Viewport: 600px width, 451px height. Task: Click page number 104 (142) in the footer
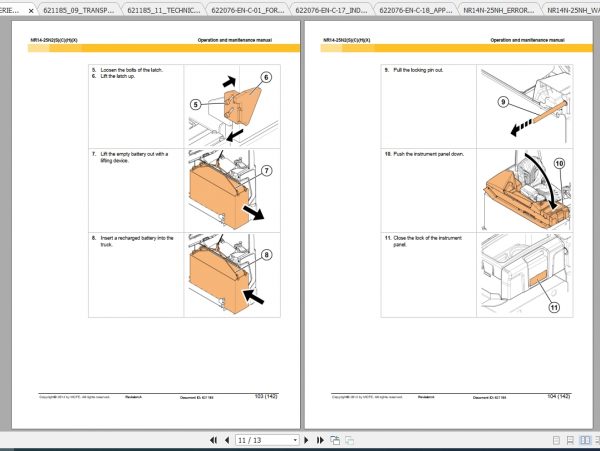coord(559,397)
